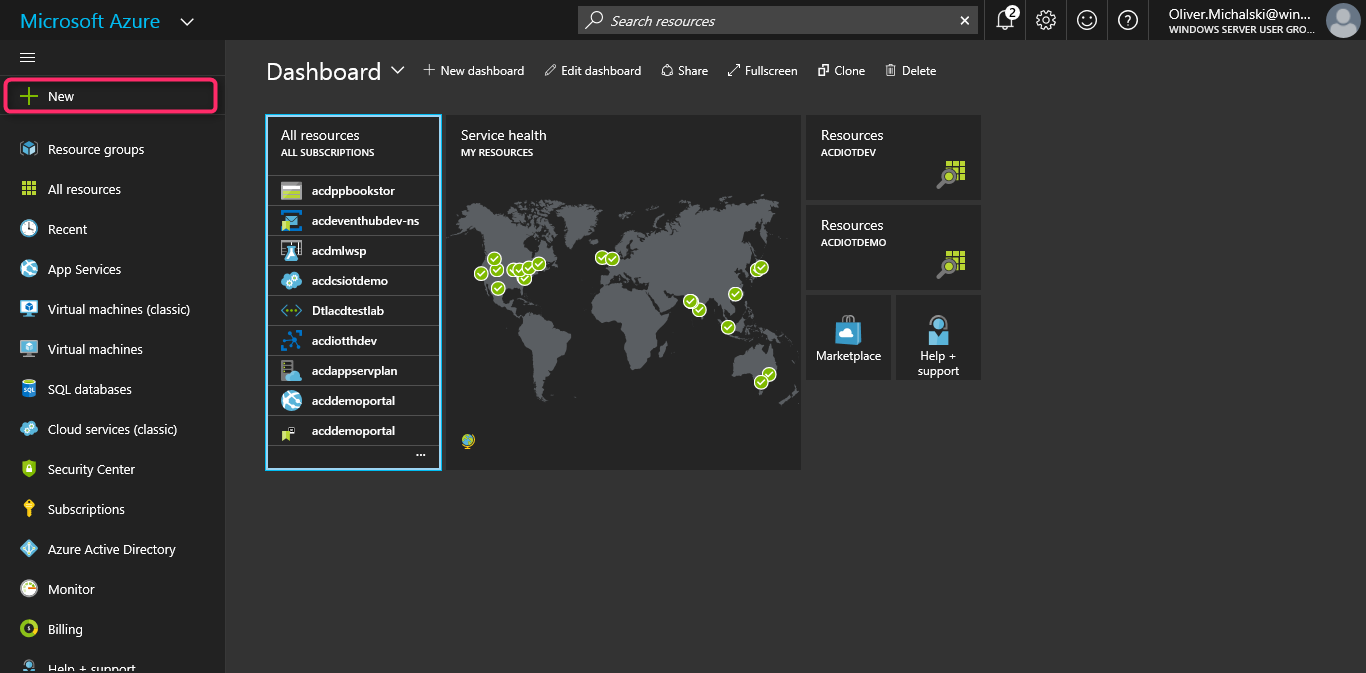Show more All resources with ellipsis
The image size is (1366, 673).
[x=421, y=454]
